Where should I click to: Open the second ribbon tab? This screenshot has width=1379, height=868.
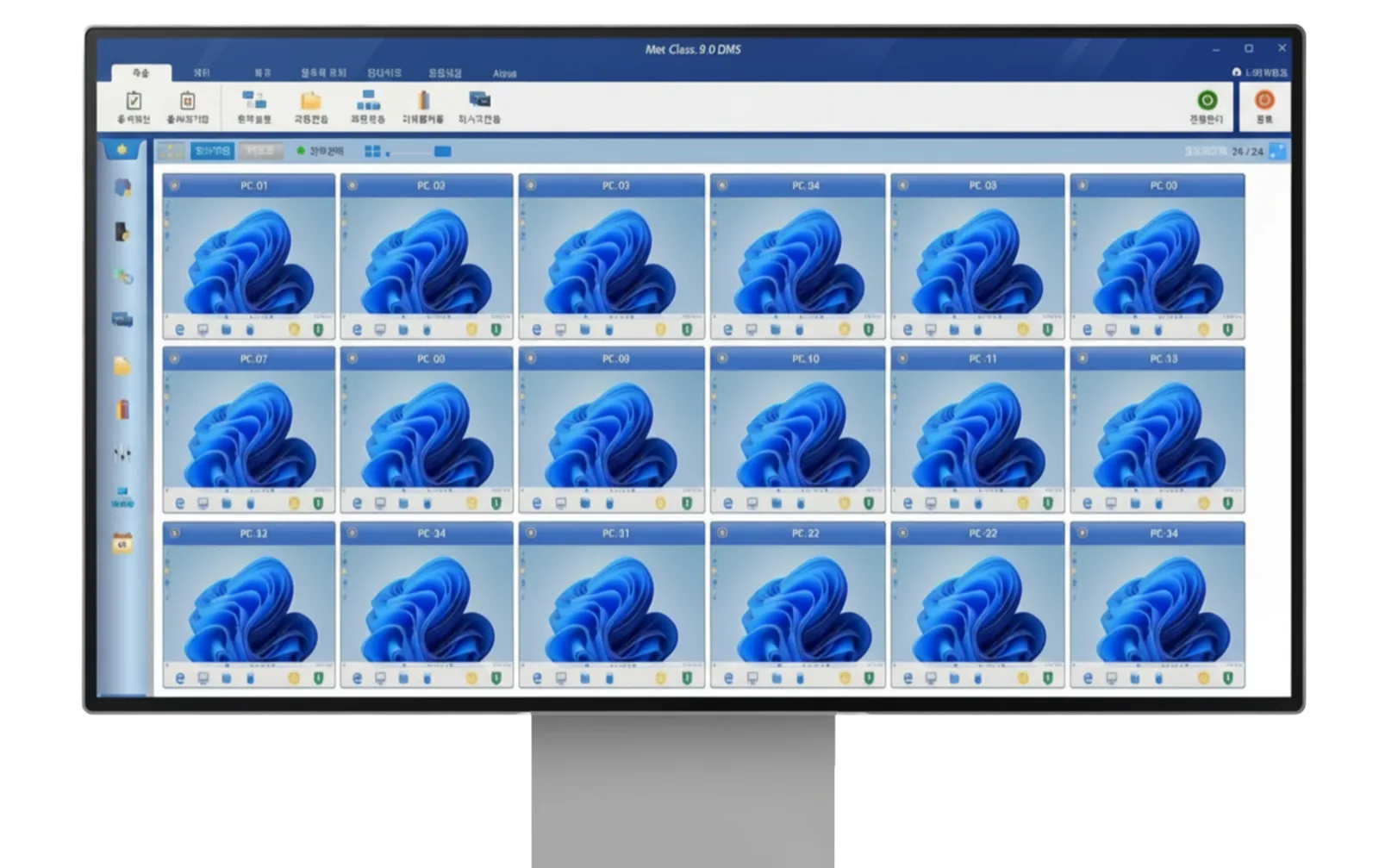(202, 73)
